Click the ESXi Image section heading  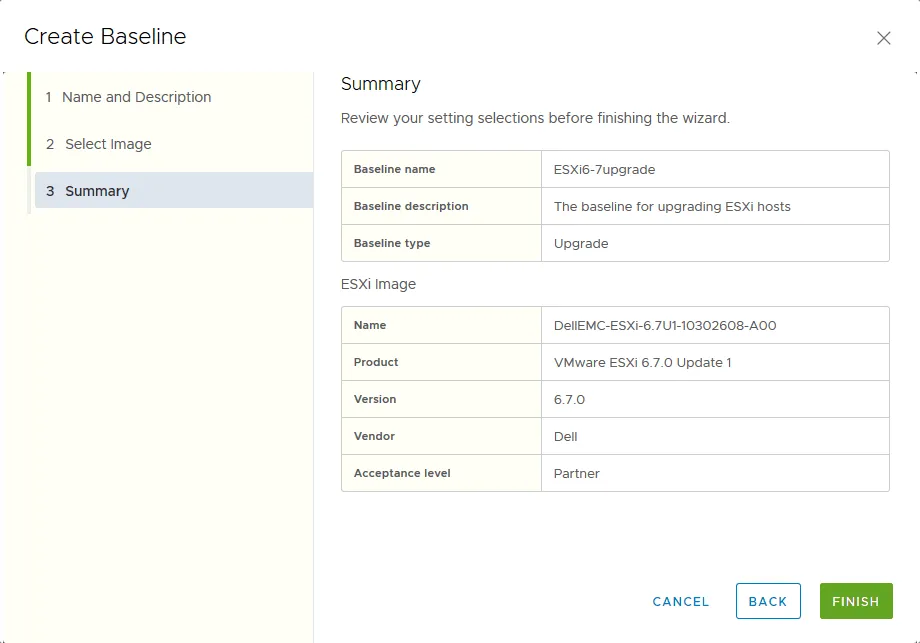click(378, 284)
